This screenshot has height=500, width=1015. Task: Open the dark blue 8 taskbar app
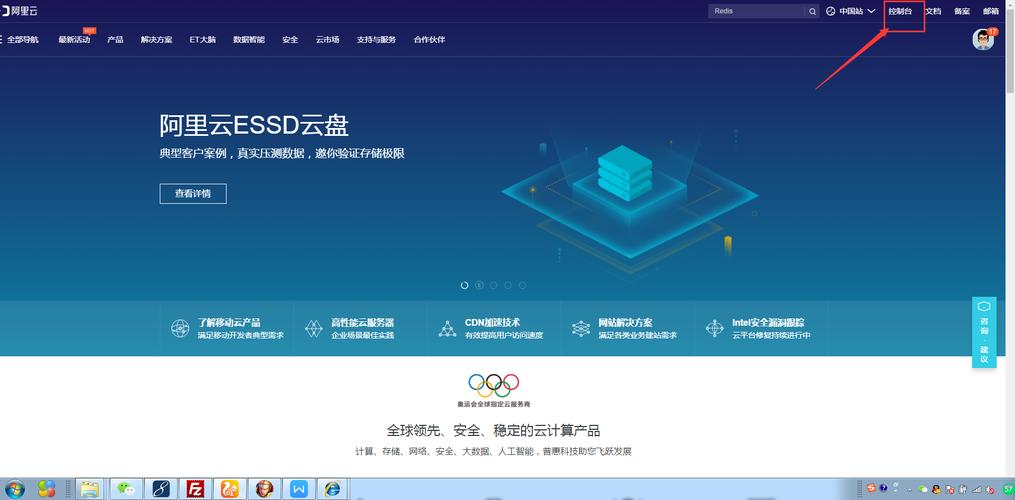point(161,488)
